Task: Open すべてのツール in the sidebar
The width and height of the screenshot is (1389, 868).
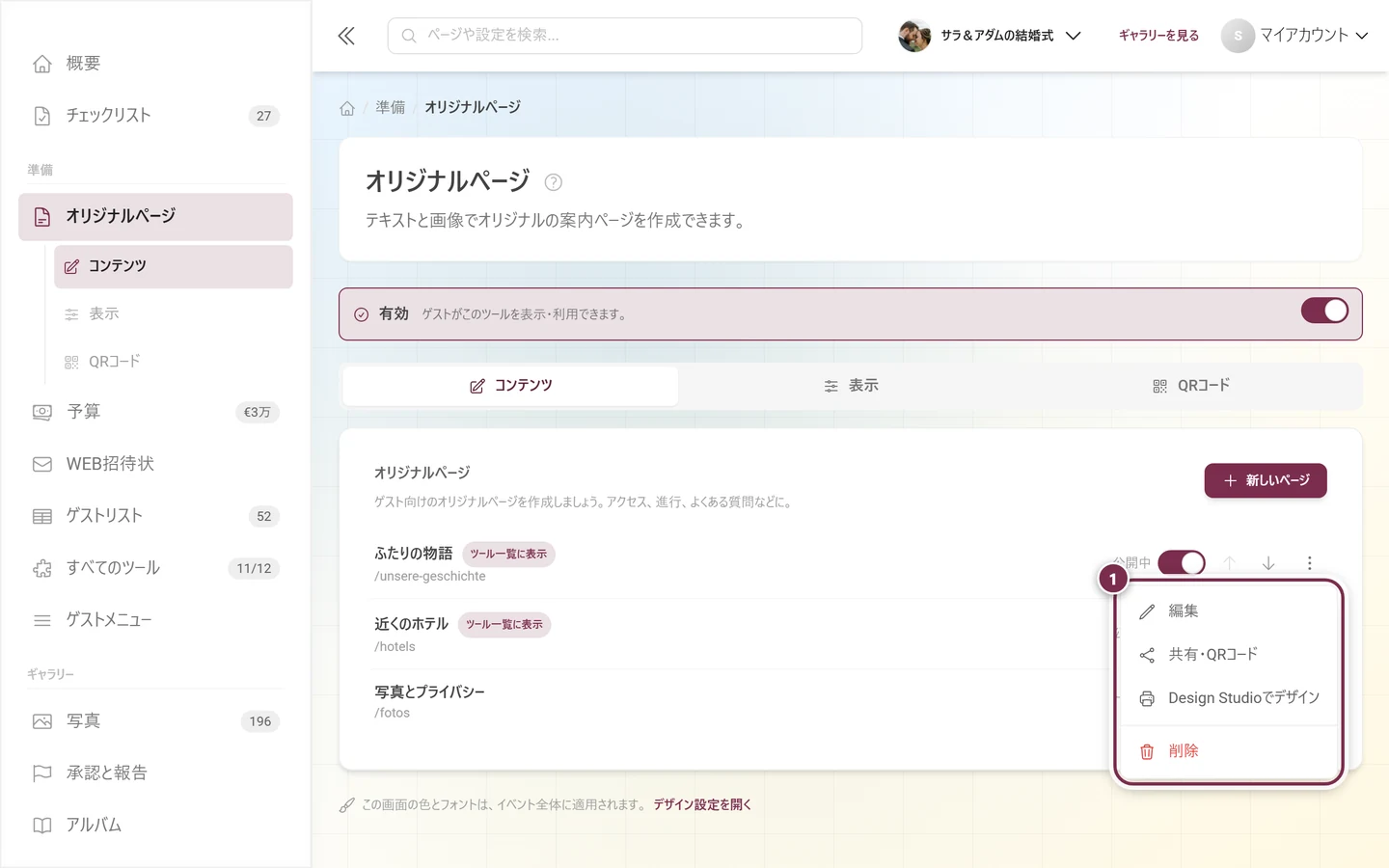Action: 155,568
